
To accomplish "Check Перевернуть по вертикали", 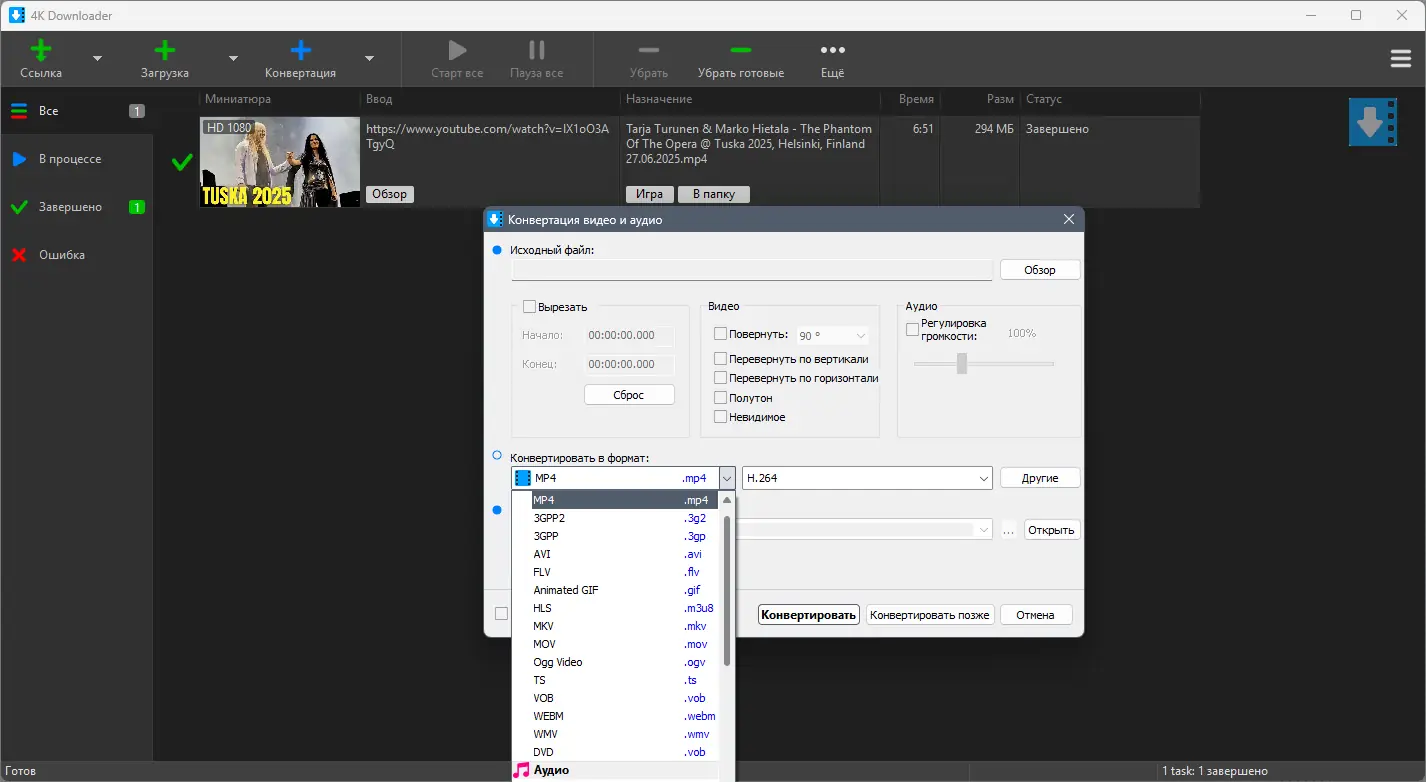I will pos(720,358).
